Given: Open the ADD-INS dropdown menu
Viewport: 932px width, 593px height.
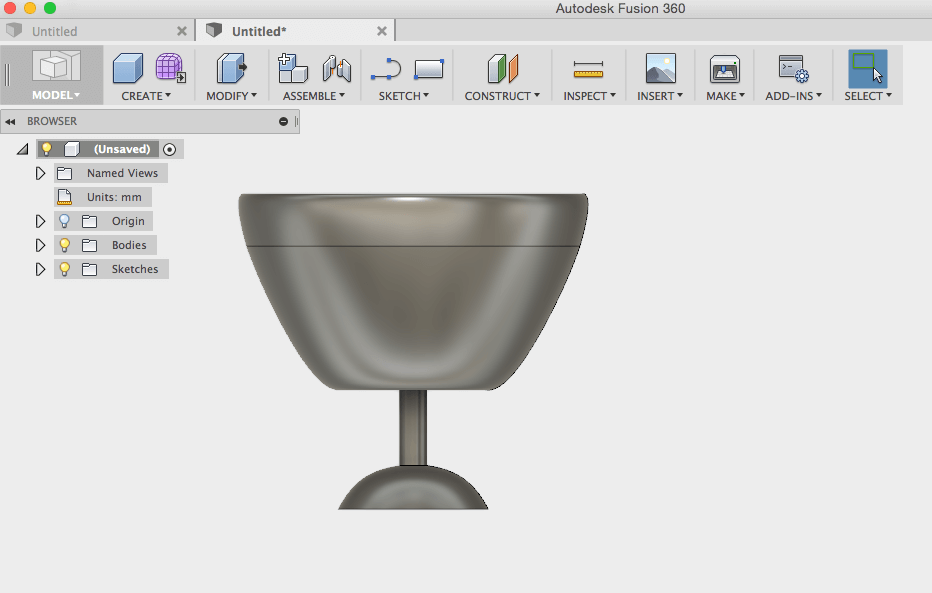Looking at the screenshot, I should tap(794, 96).
